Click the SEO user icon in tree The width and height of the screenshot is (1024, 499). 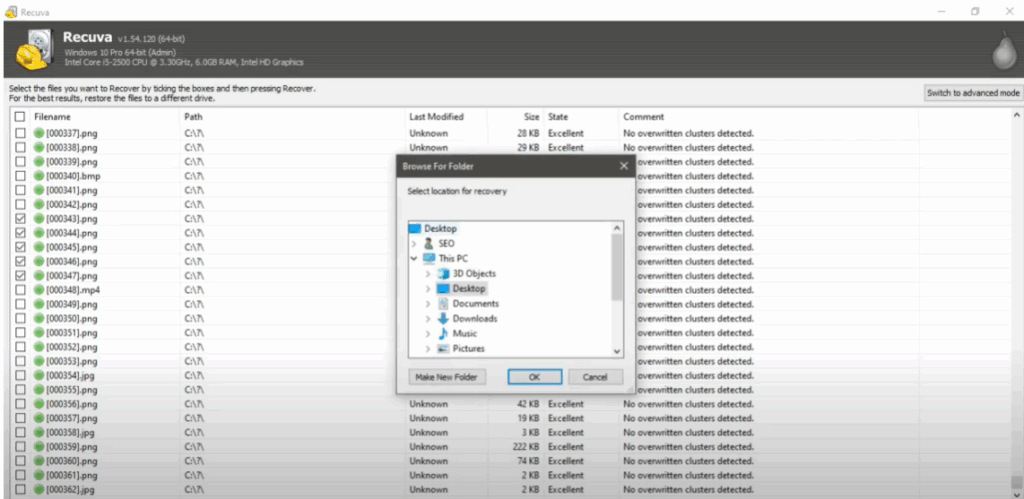tap(428, 244)
